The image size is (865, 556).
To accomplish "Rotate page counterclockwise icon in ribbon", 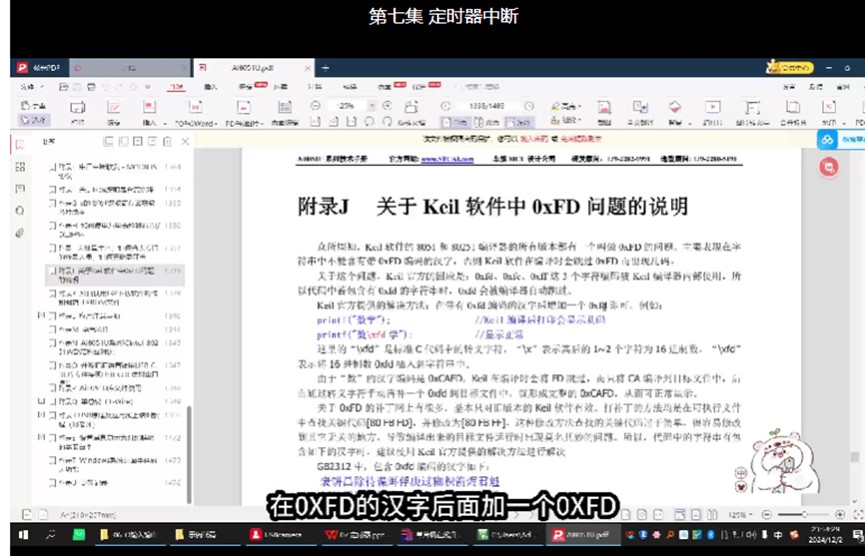I will click(x=369, y=121).
